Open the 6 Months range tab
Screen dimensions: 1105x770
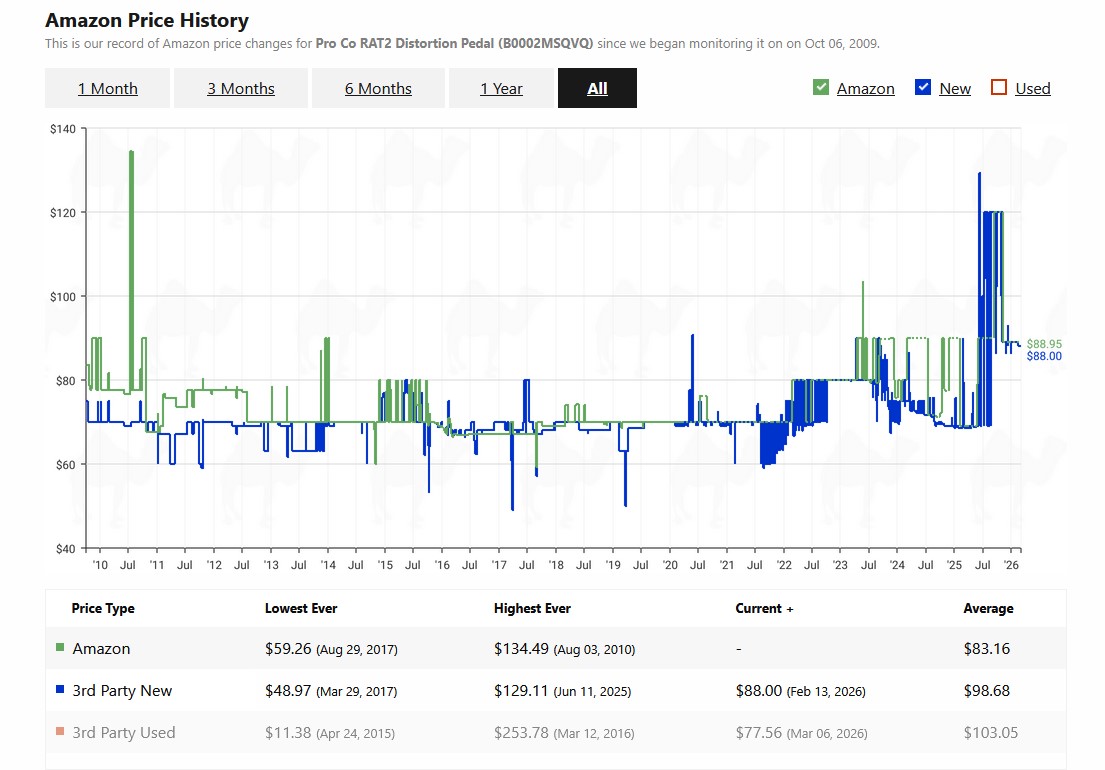(x=378, y=88)
